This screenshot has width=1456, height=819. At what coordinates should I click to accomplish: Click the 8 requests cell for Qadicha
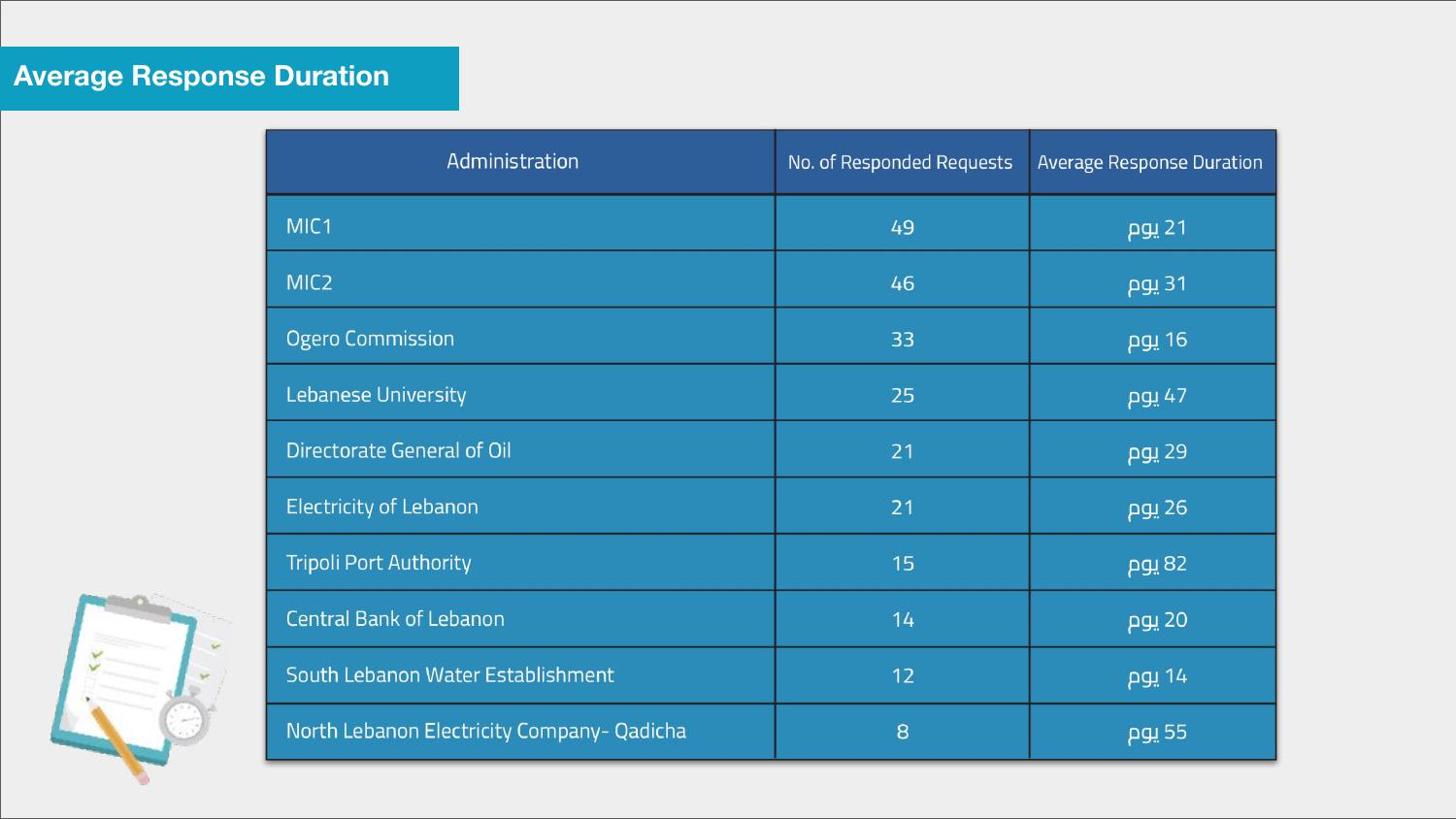point(902,732)
